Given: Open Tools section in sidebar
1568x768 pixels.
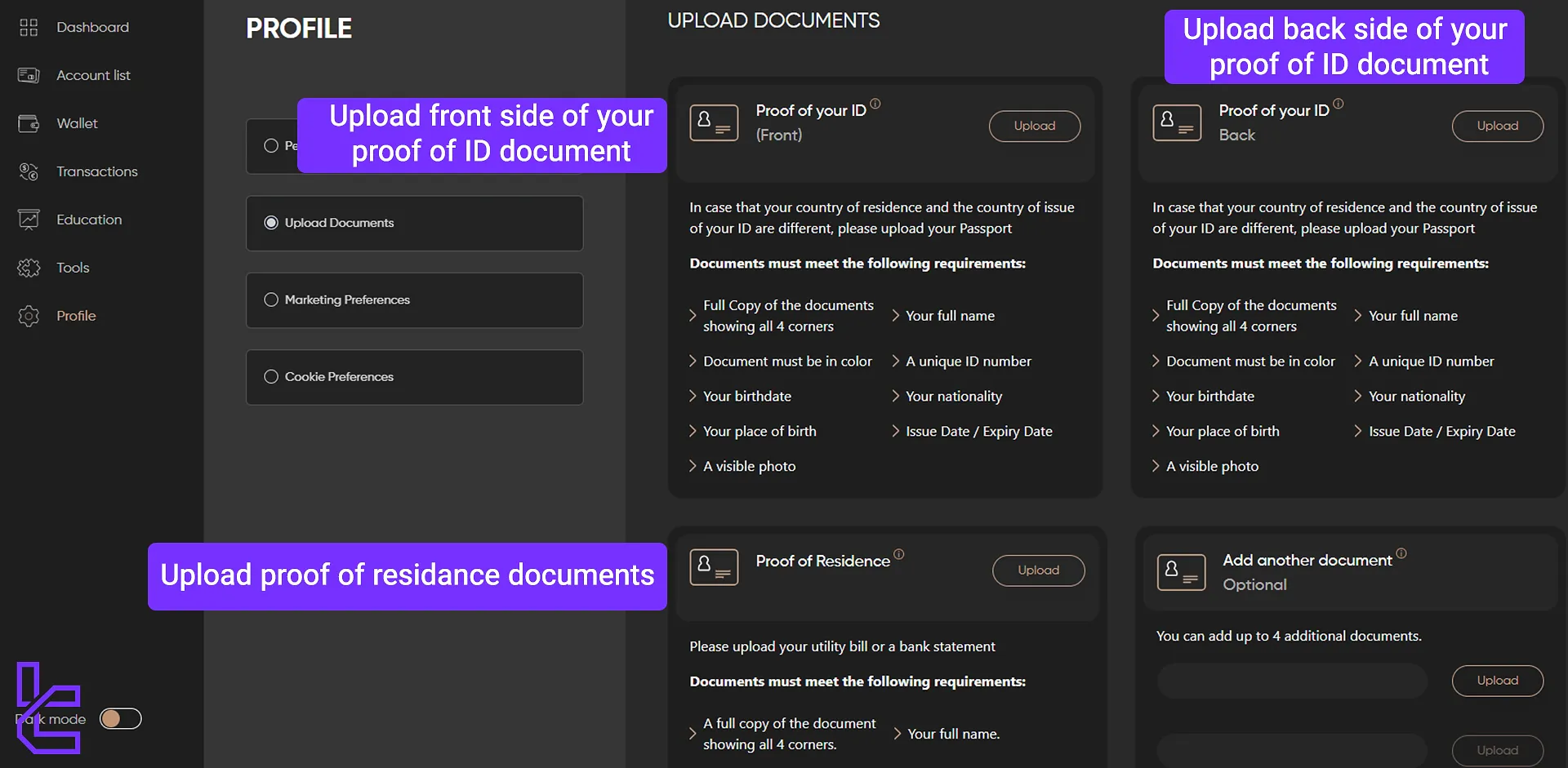Looking at the screenshot, I should point(73,268).
